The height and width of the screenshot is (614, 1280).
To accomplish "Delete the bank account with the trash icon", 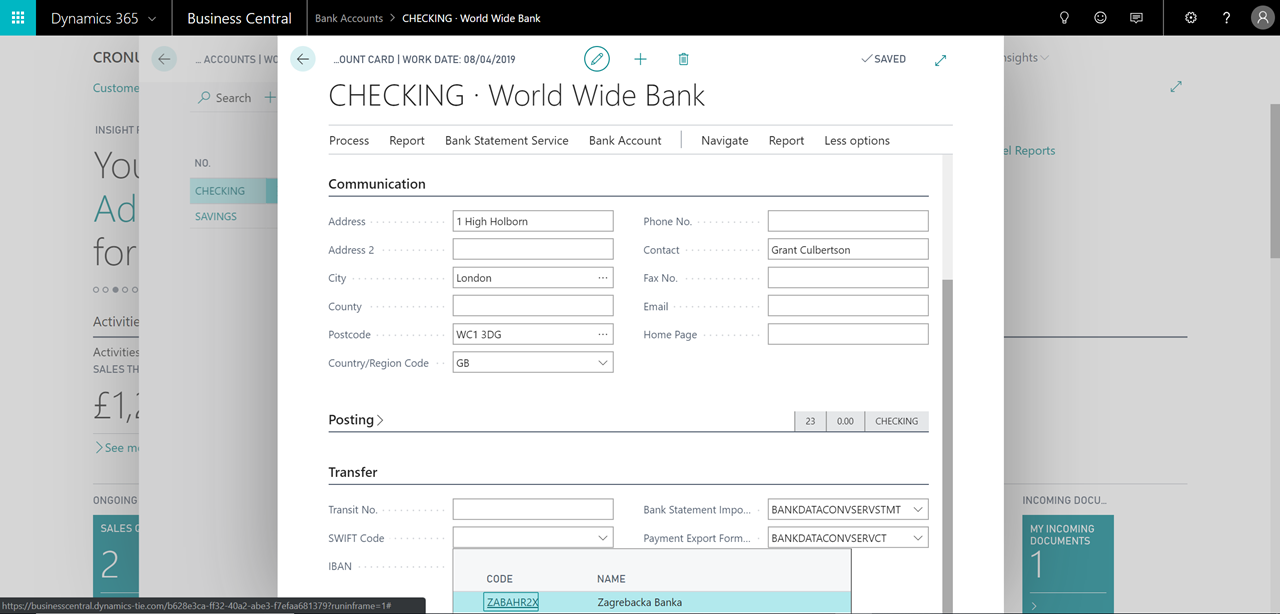I will [x=683, y=59].
